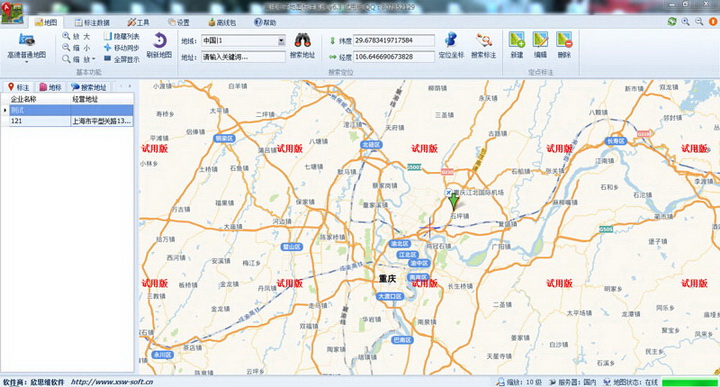Toggle 隐藏列表 to hide the list

click(121, 36)
